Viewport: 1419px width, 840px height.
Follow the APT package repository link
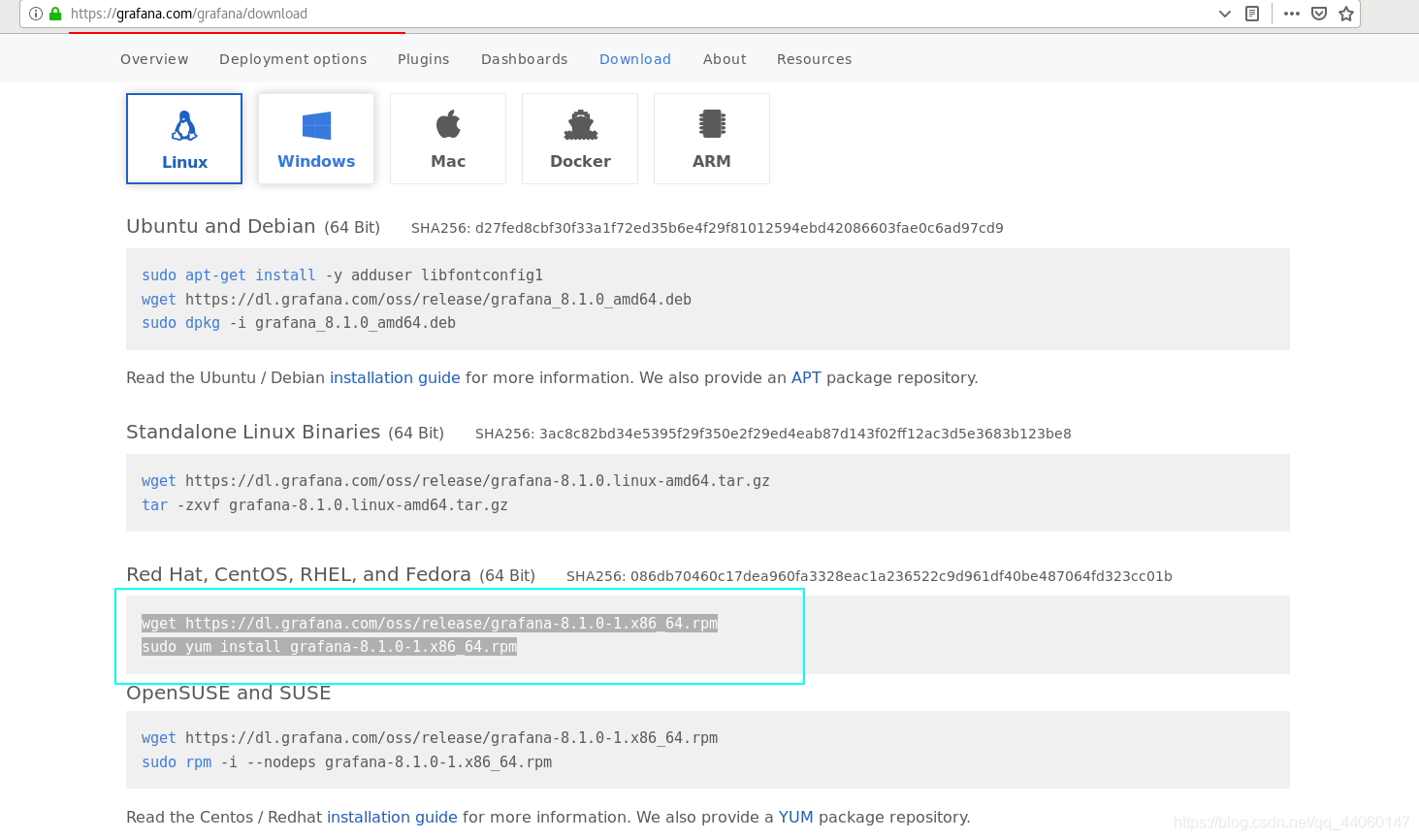point(806,378)
